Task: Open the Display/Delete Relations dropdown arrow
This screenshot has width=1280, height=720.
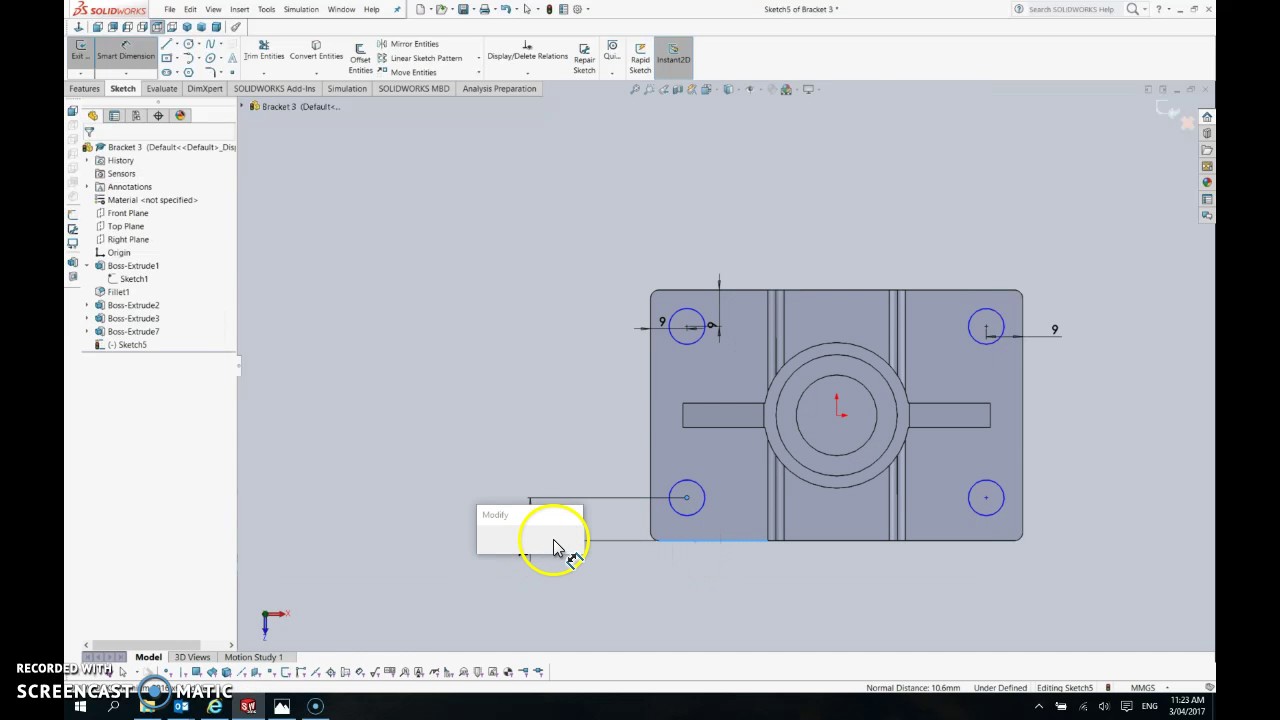Action: pyautogui.click(x=527, y=72)
